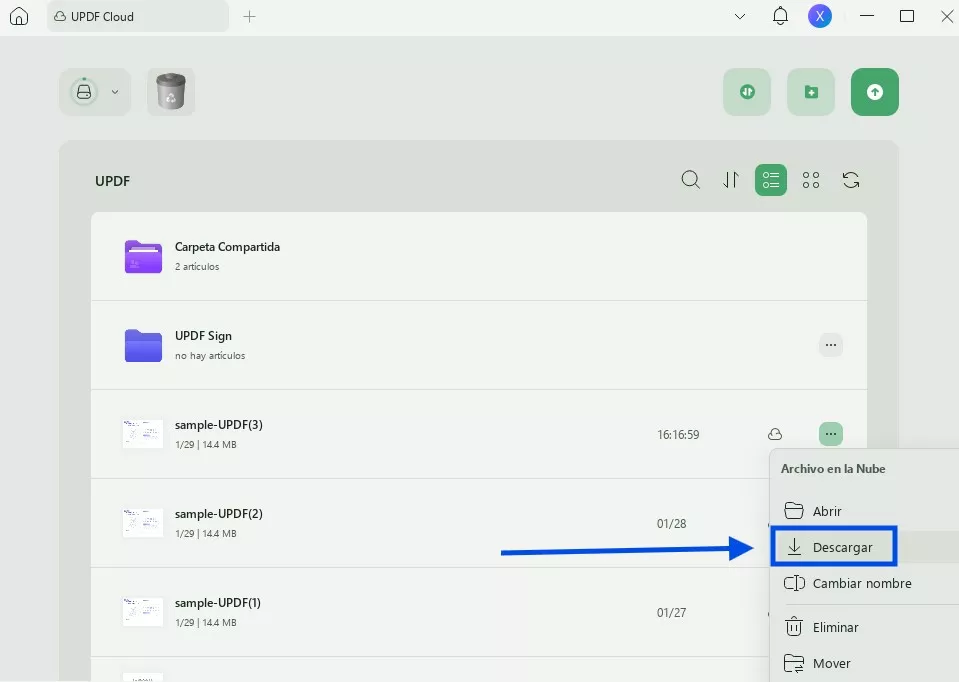
Task: Click the 16:16:59 timestamp
Action: (678, 434)
